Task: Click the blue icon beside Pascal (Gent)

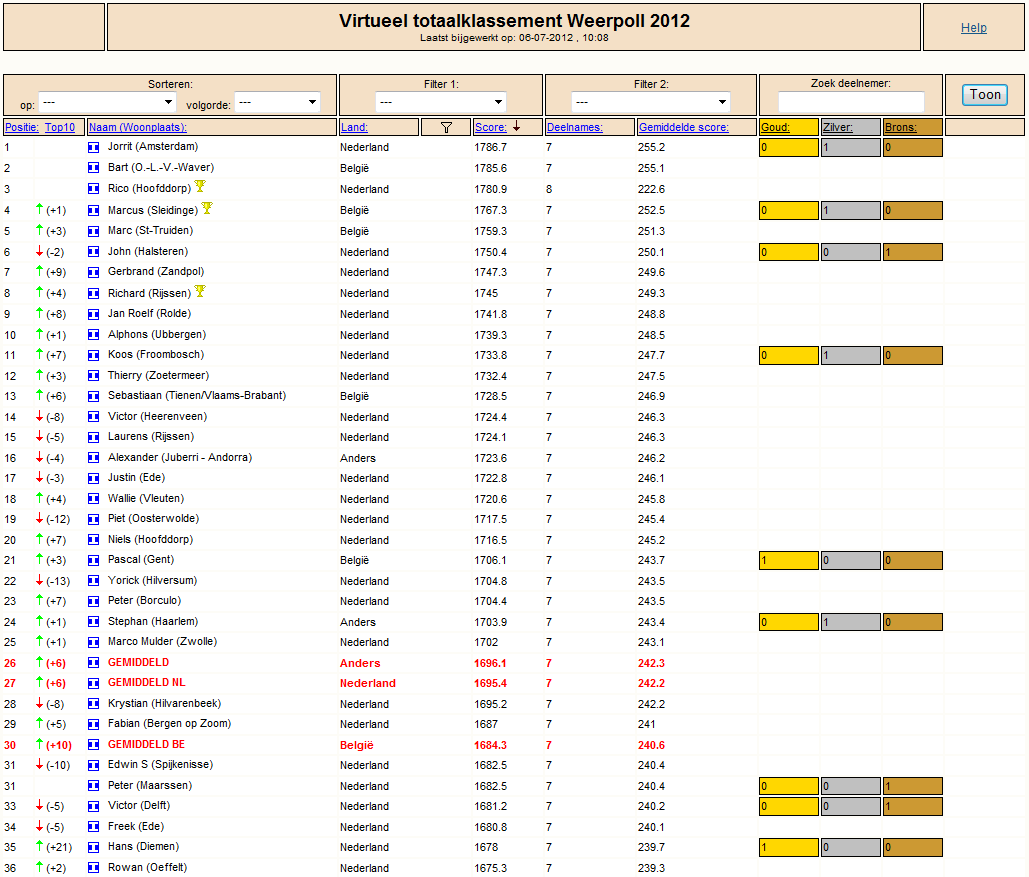Action: (x=94, y=561)
